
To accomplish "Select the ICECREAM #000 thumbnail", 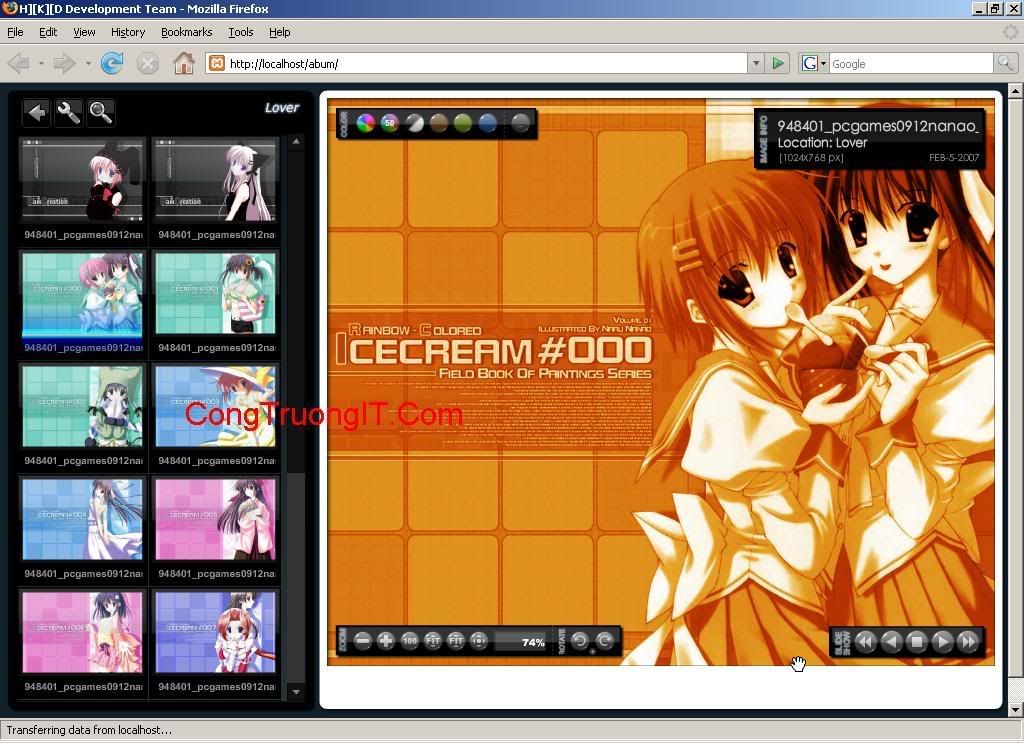I will (82, 294).
